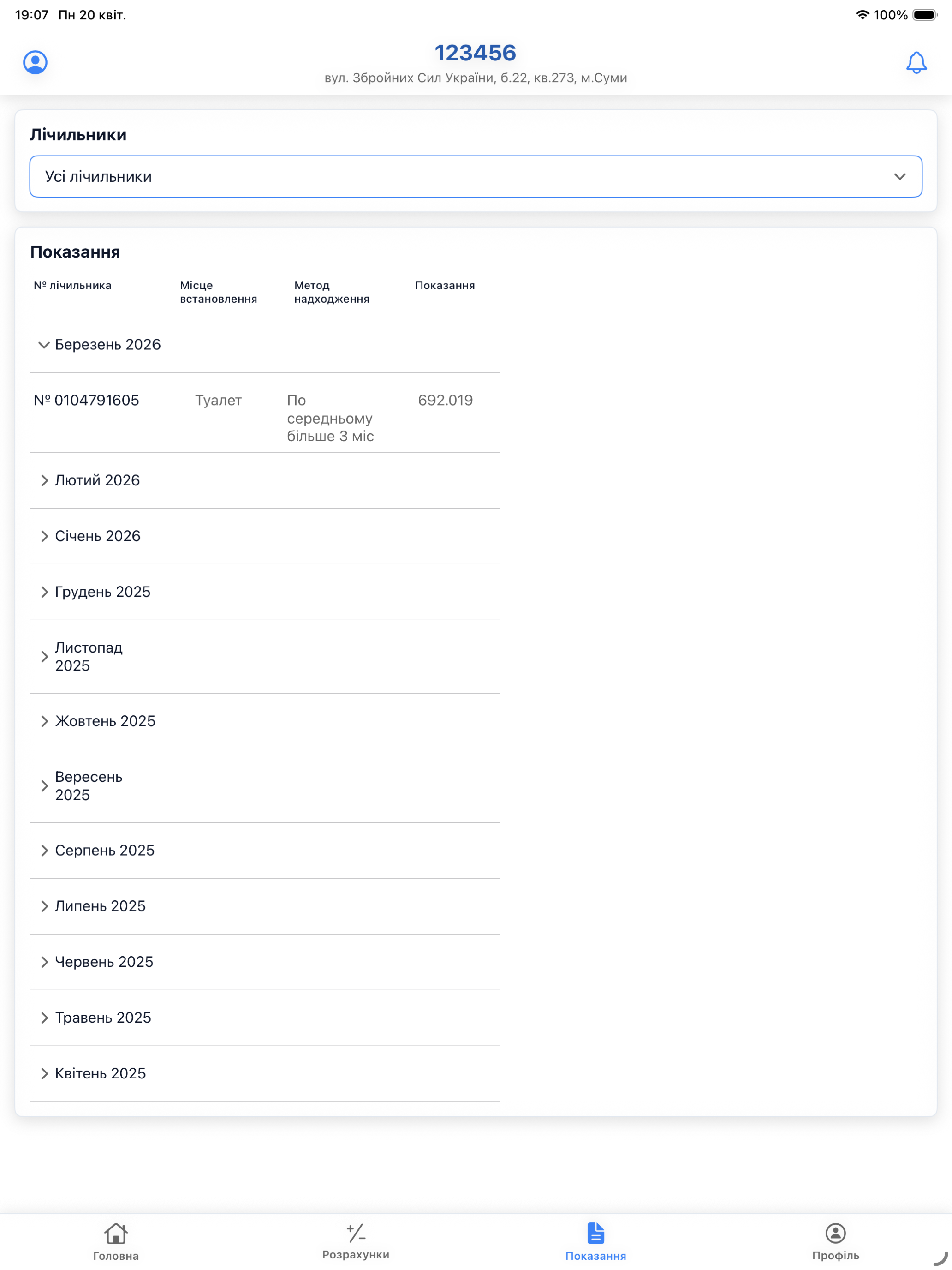Select the Показання document tab

(x=595, y=1242)
